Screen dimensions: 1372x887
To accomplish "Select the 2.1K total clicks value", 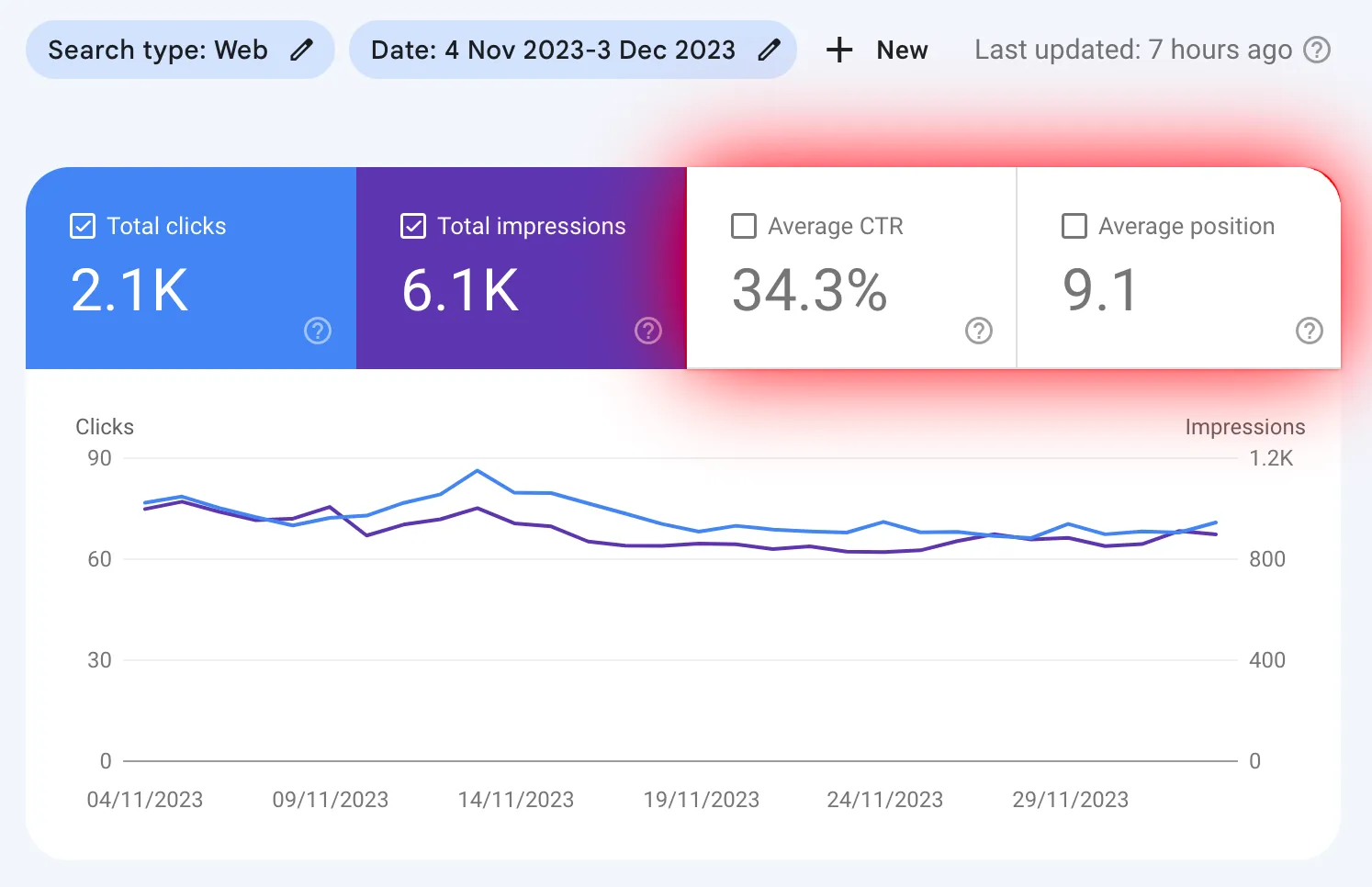I will pos(129,290).
